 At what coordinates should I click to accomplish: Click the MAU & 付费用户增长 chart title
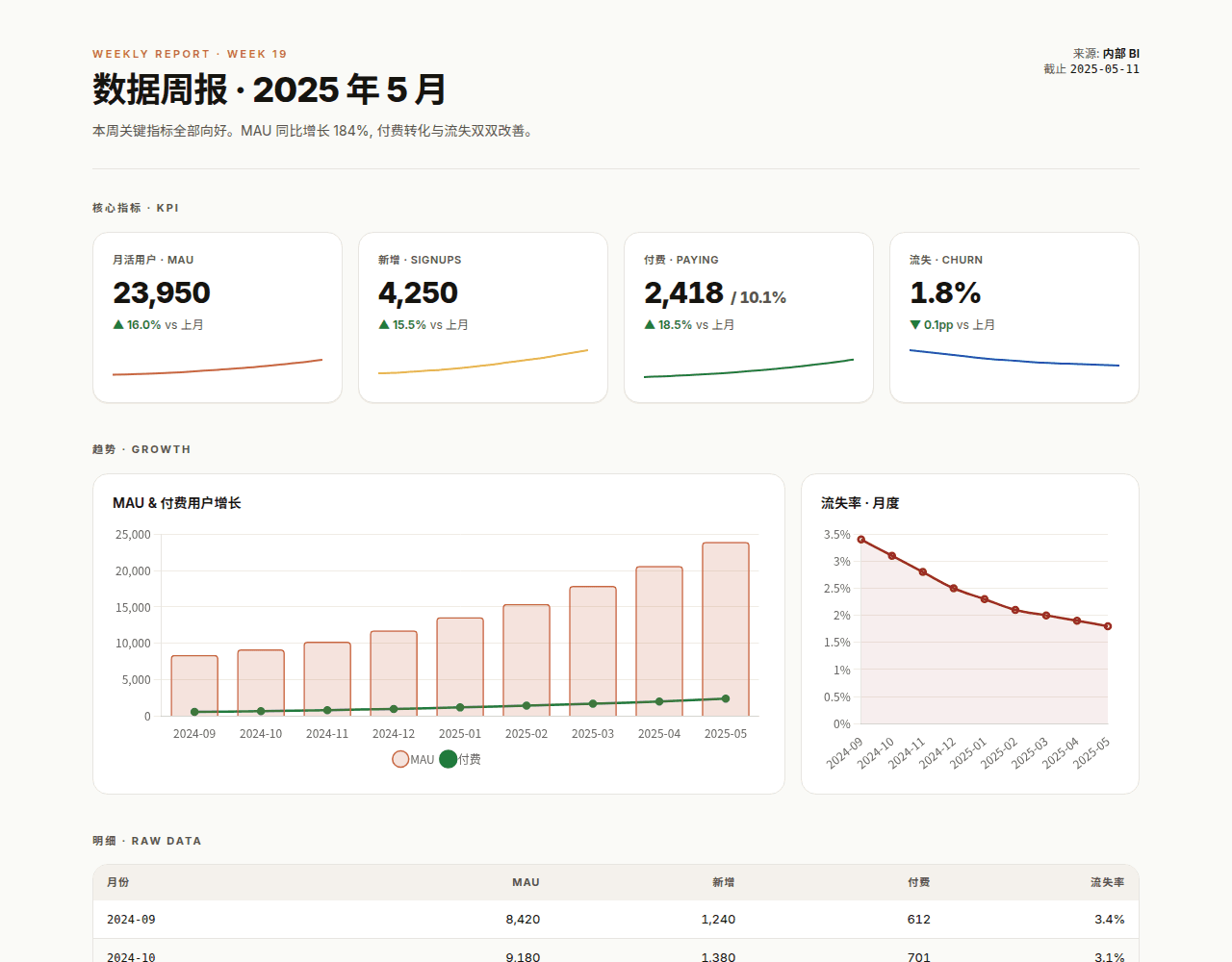point(177,503)
